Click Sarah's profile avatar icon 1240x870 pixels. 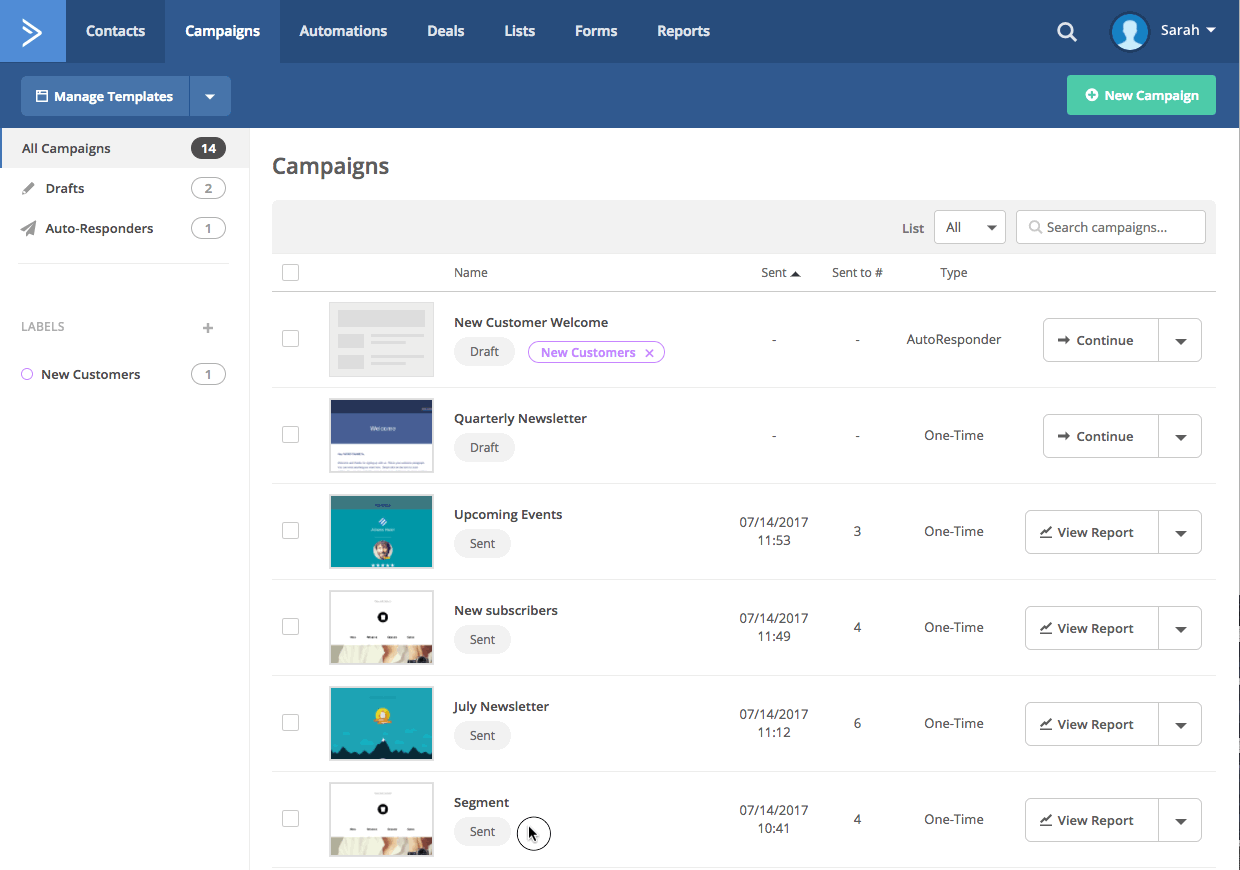1130,31
